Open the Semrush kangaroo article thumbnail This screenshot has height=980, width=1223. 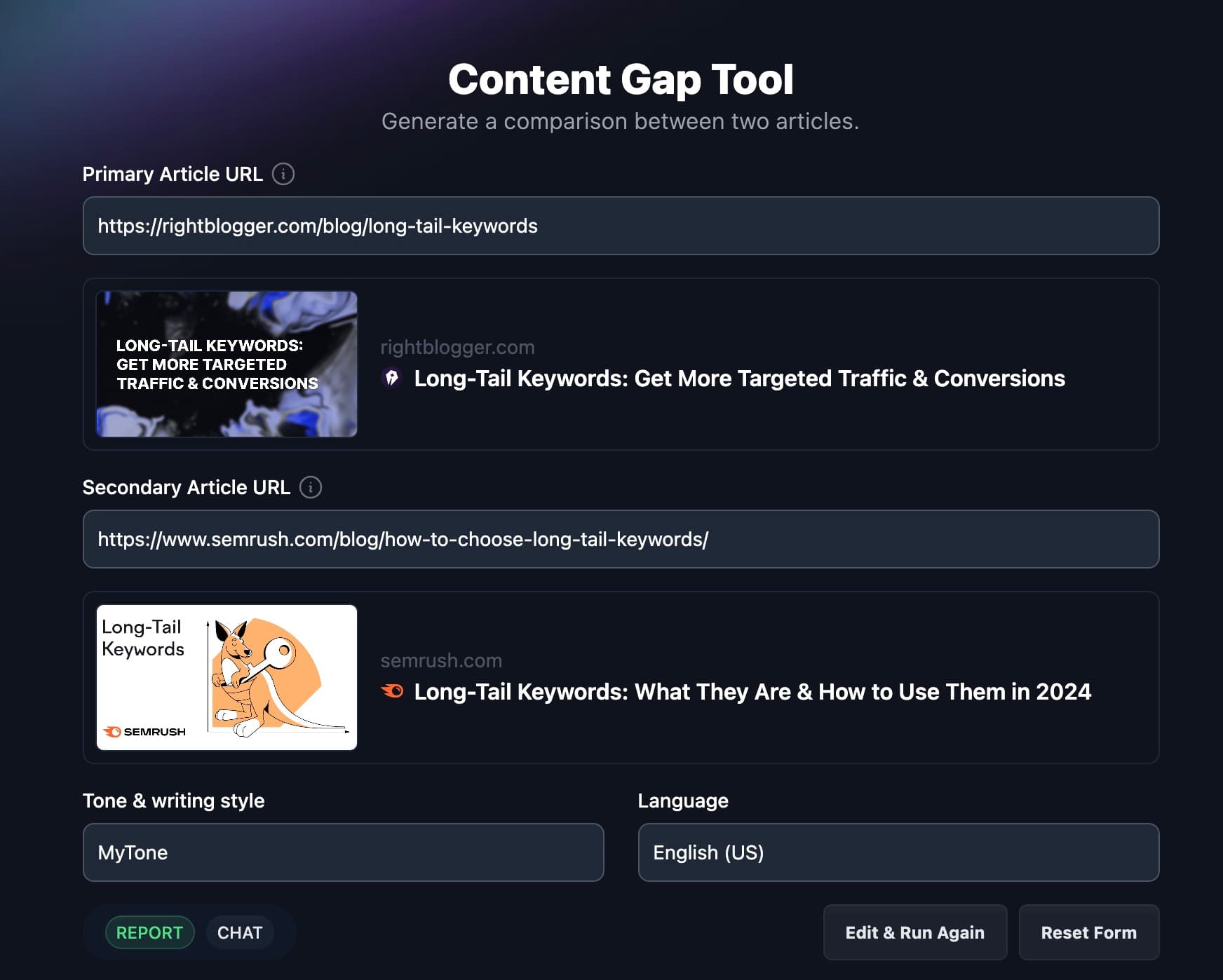[x=227, y=677]
